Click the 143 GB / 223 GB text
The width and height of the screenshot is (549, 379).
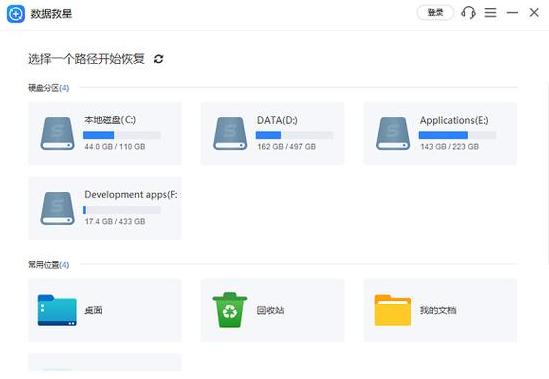coord(450,147)
